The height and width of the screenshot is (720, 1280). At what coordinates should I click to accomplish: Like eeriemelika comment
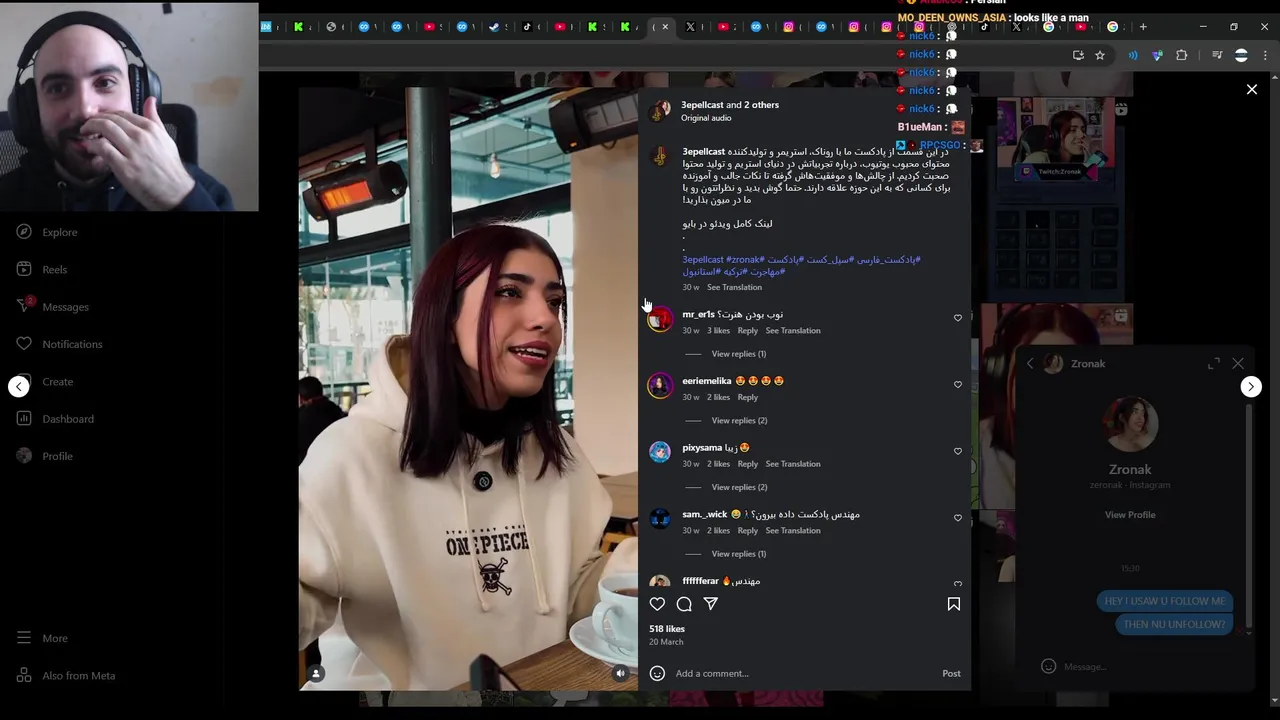coord(958,385)
